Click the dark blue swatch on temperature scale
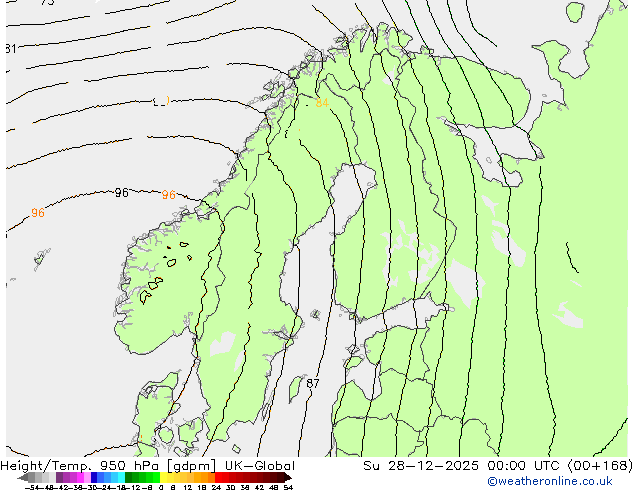The width and height of the screenshot is (634, 490). point(94,477)
